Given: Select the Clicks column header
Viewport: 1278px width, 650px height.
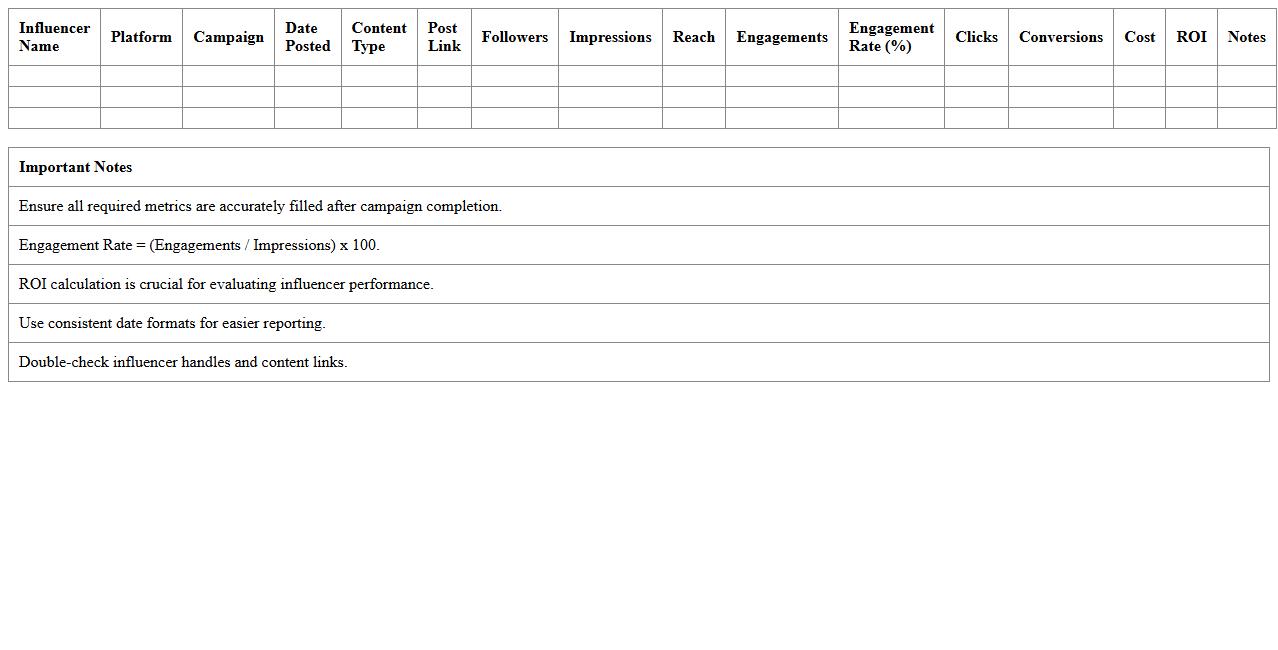Looking at the screenshot, I should [976, 37].
